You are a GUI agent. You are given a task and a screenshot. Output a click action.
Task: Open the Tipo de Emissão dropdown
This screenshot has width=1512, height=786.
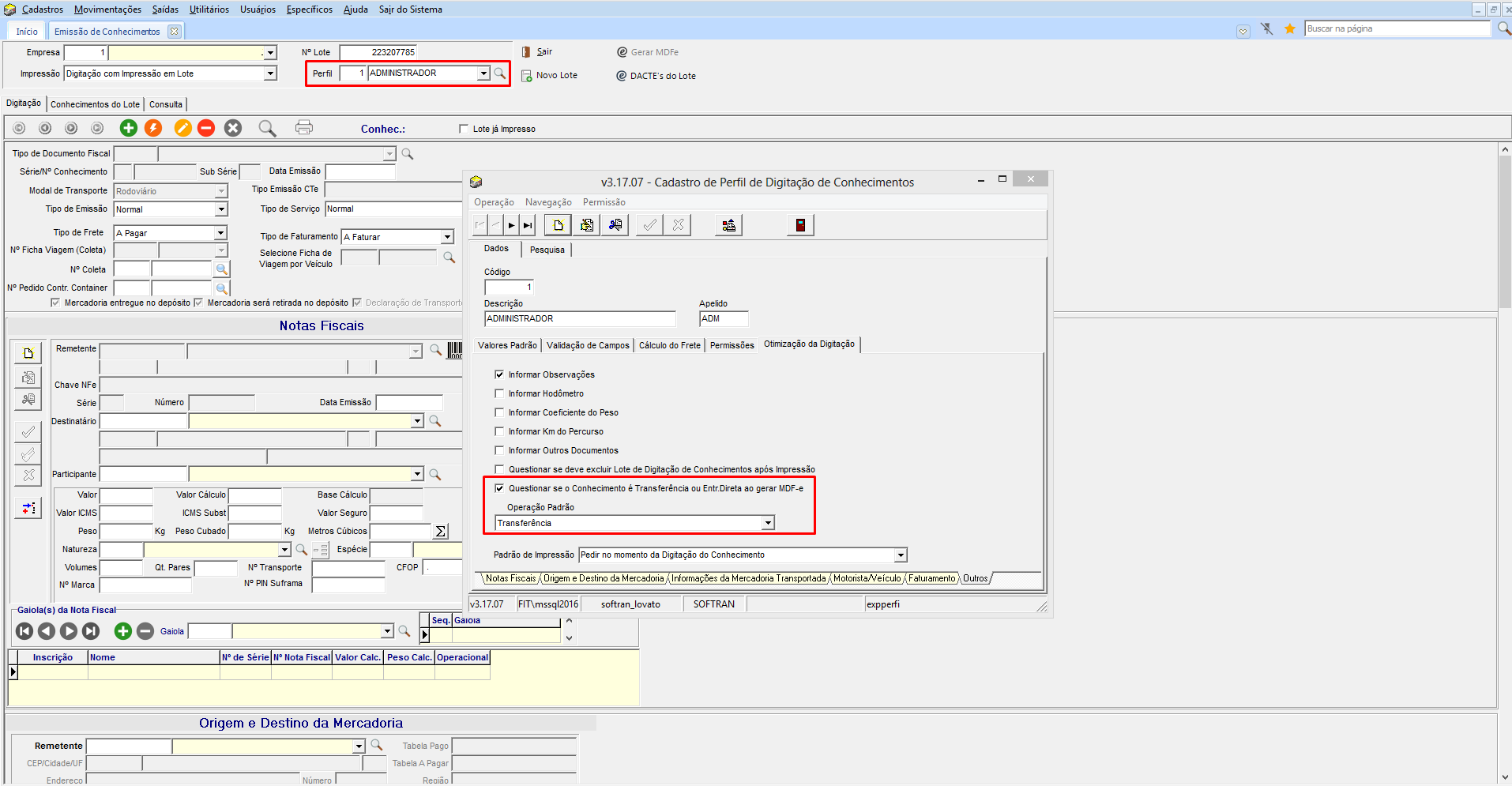(221, 209)
